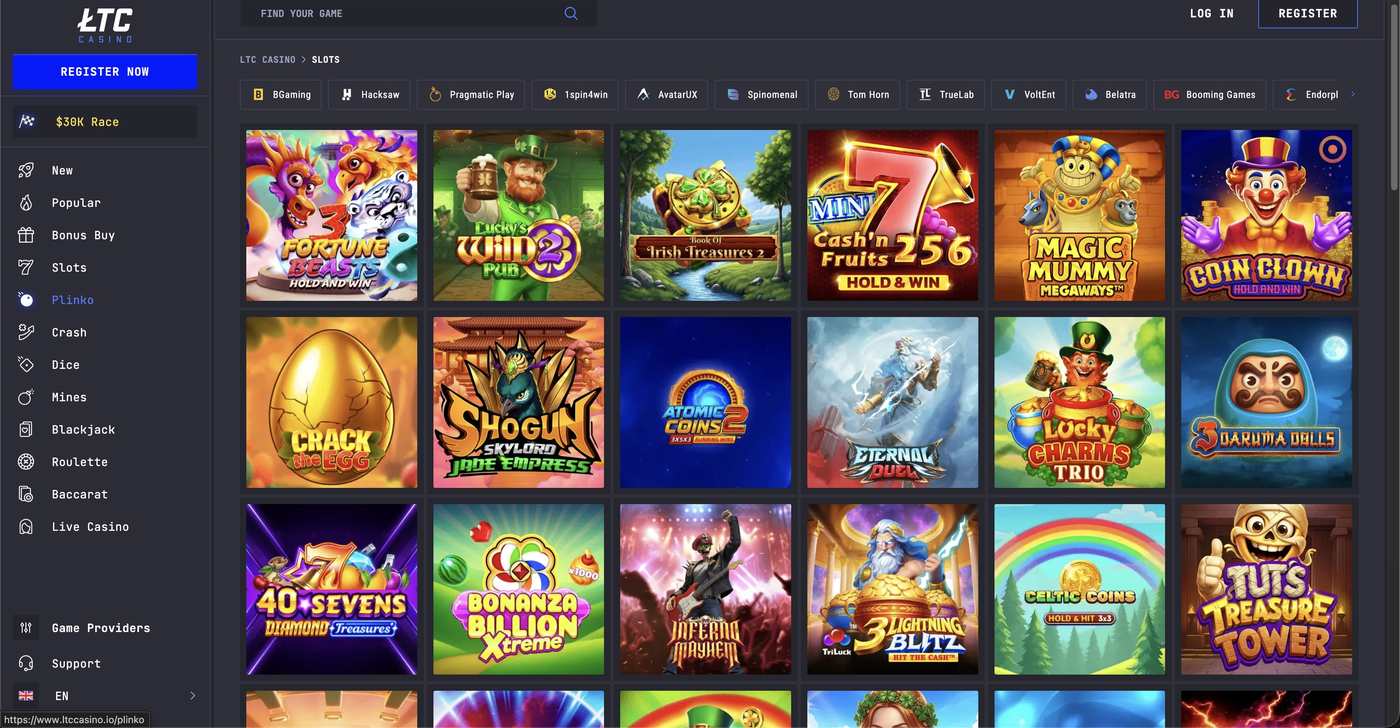Click the Blackjack cards icon
1400x728 pixels.
pyautogui.click(x=26, y=429)
